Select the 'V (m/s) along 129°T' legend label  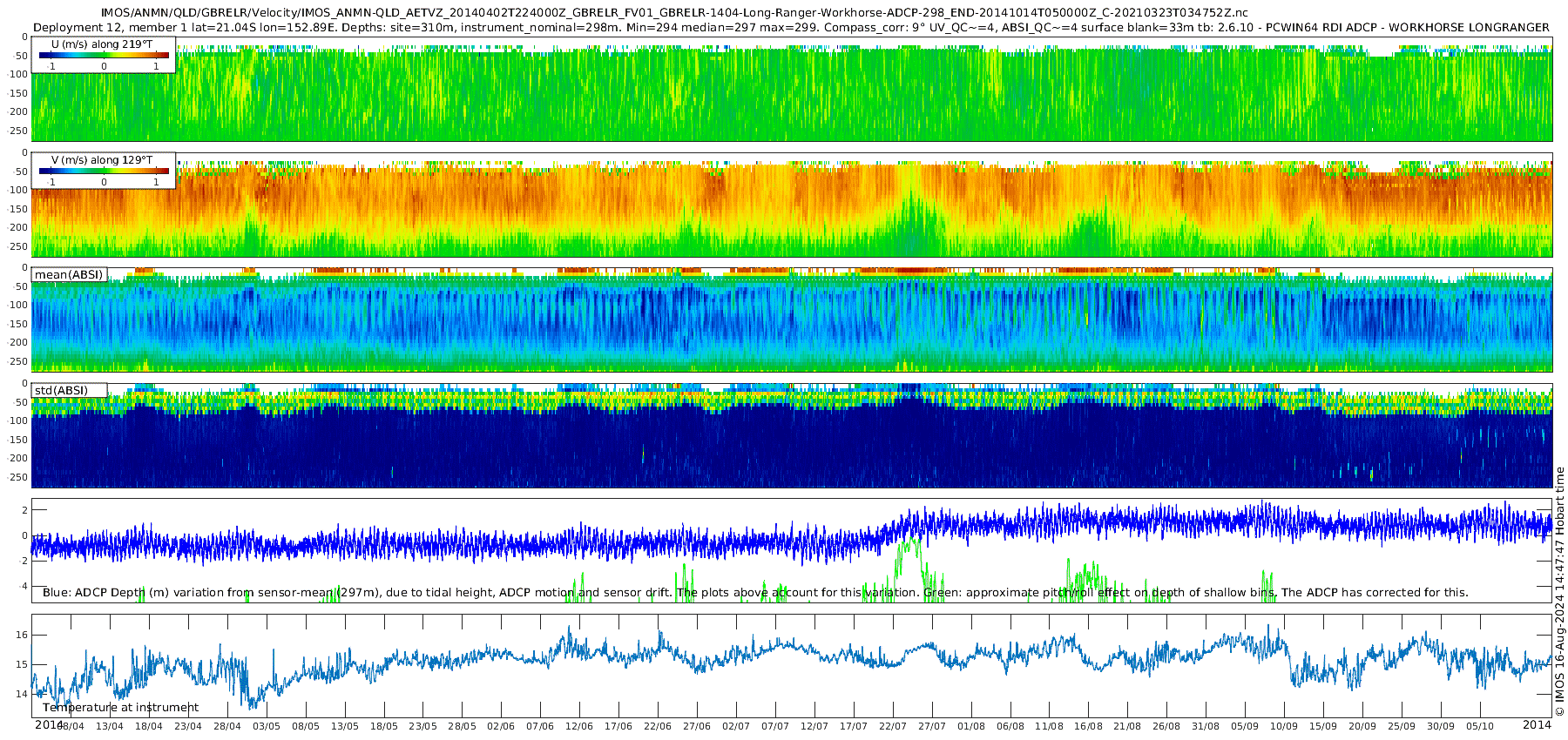(x=102, y=160)
